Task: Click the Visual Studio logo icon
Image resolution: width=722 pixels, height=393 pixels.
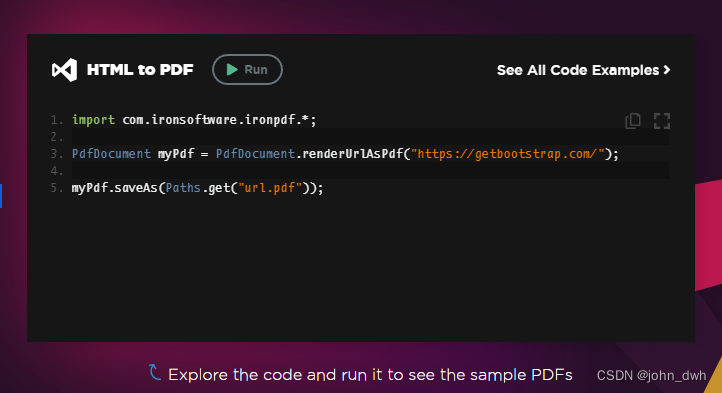Action: pos(64,70)
